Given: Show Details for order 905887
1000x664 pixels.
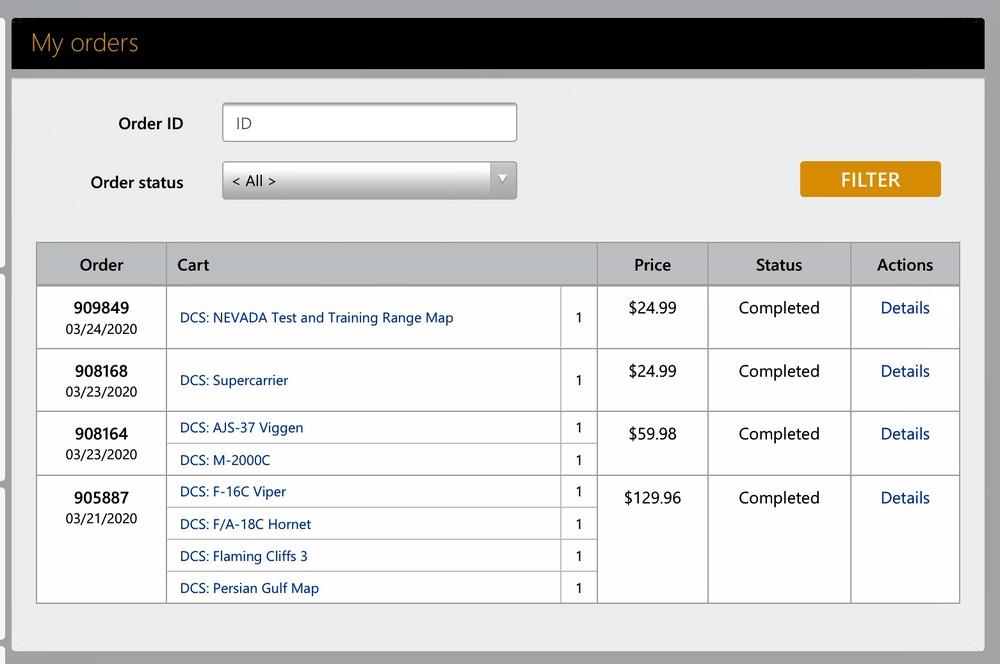Looking at the screenshot, I should click(x=905, y=498).
